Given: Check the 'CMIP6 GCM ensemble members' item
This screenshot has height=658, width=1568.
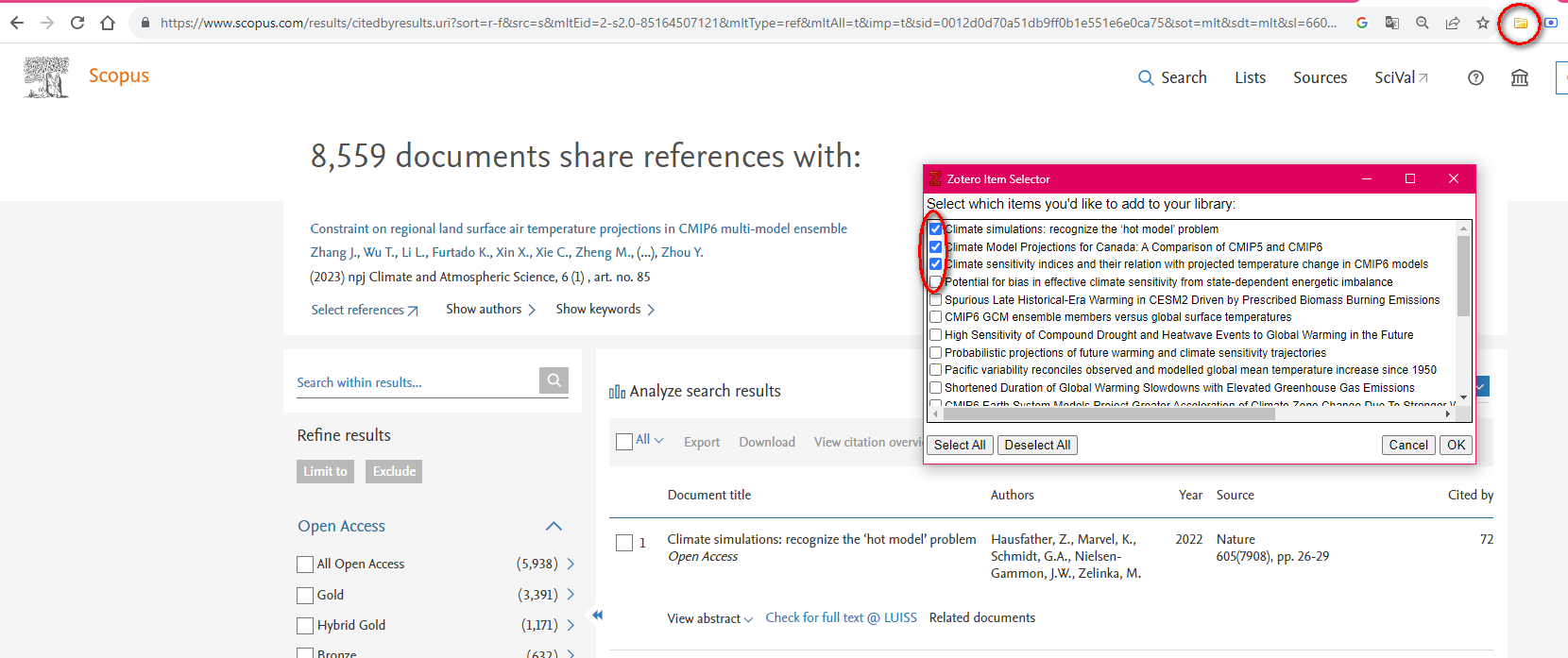Looking at the screenshot, I should pyautogui.click(x=935, y=317).
